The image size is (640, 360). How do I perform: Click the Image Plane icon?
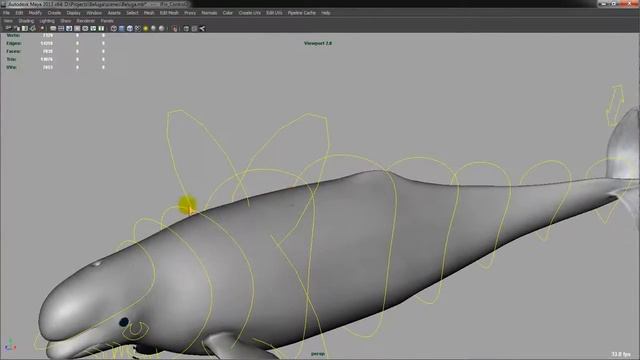[33, 29]
